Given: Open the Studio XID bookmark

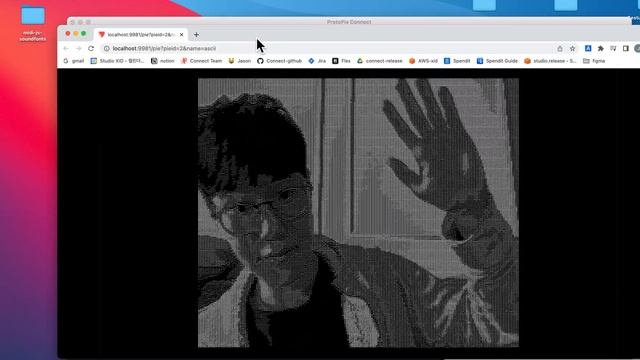Looking at the screenshot, I should [x=118, y=61].
